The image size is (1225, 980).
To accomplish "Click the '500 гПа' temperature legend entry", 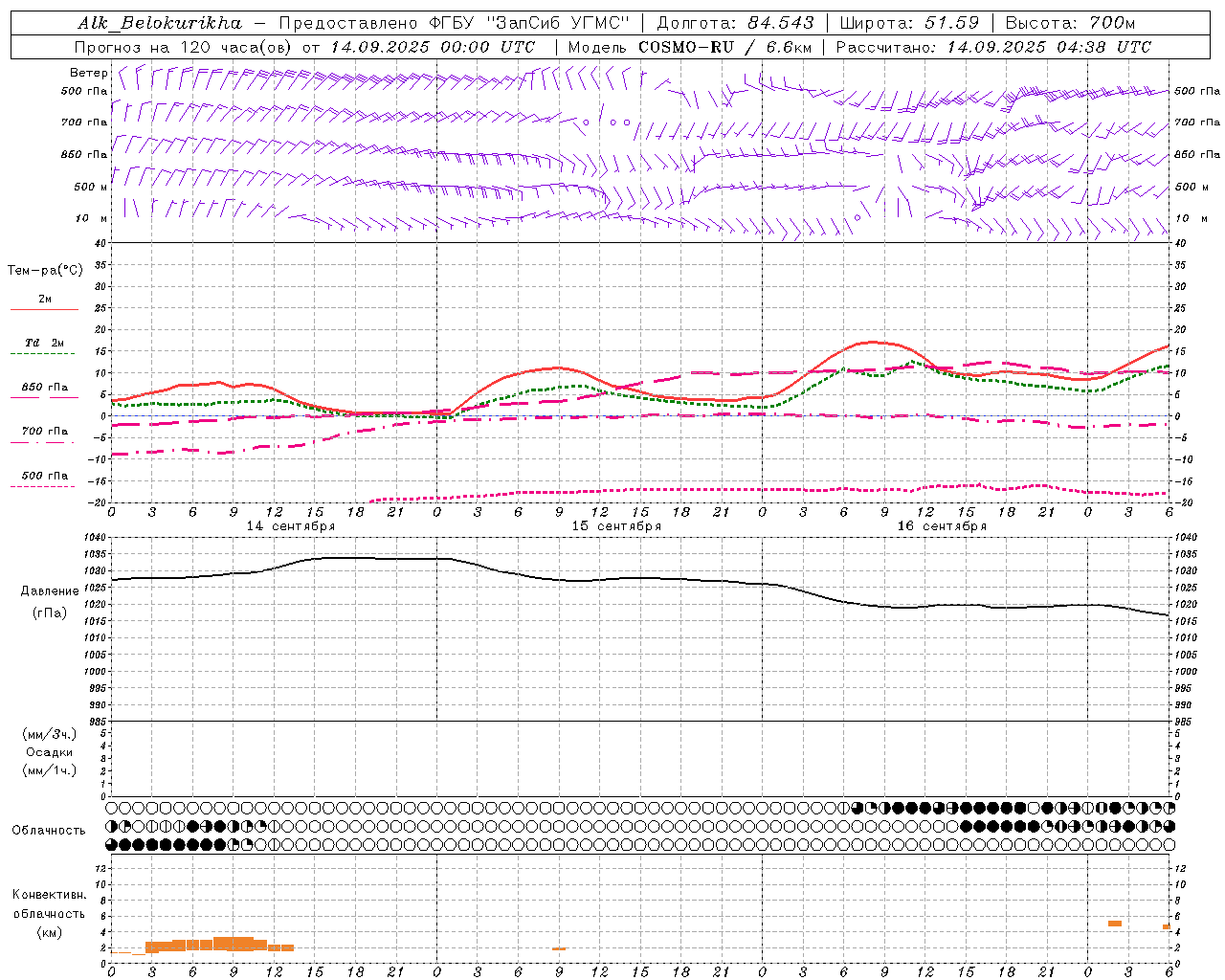I will click(x=45, y=476).
